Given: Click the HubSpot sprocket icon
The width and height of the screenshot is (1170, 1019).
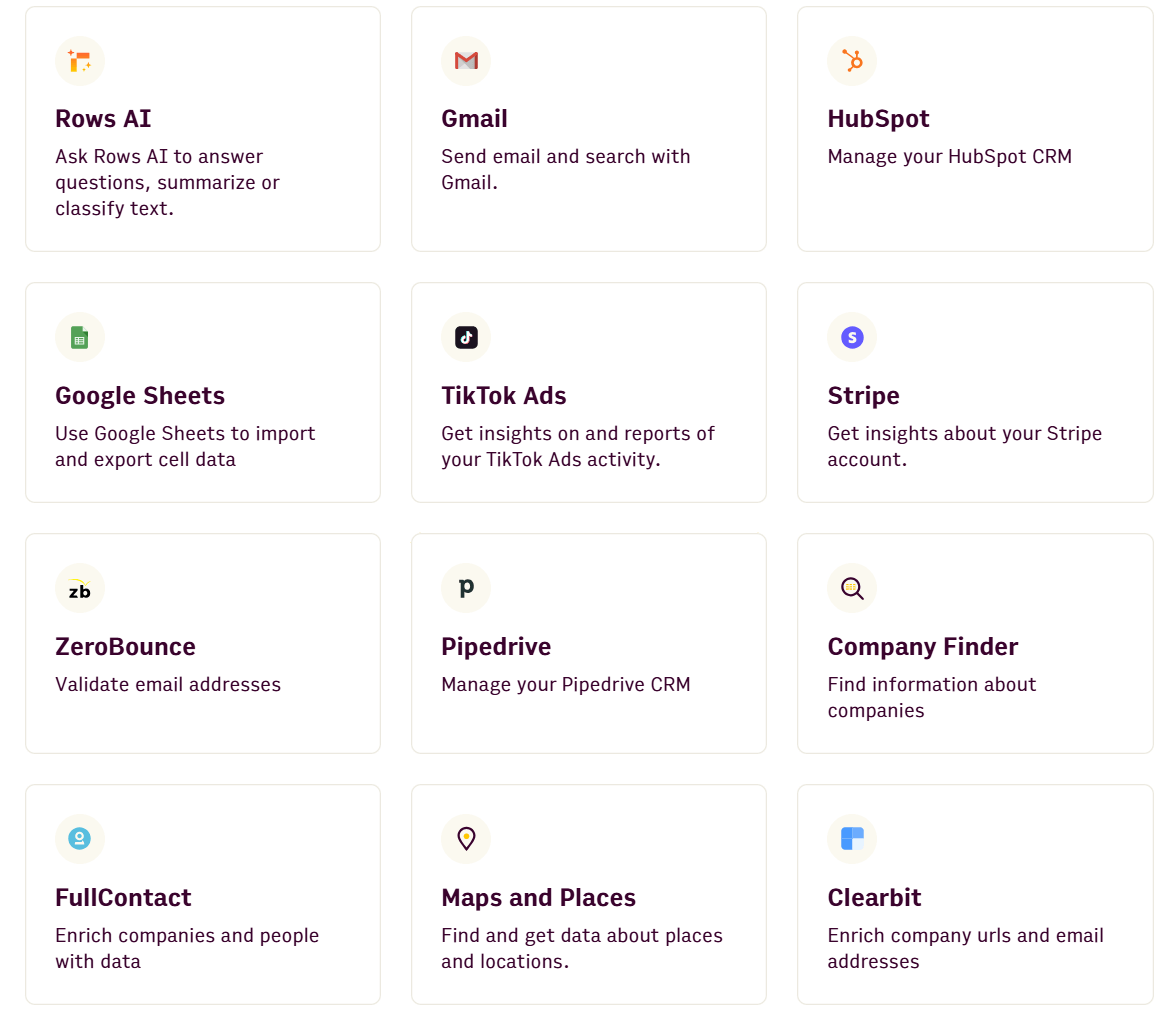Looking at the screenshot, I should (x=852, y=61).
